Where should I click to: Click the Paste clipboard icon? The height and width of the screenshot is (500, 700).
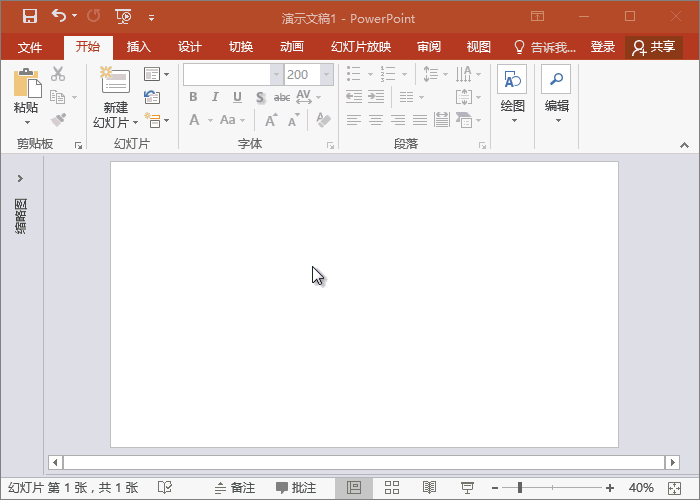(x=26, y=83)
